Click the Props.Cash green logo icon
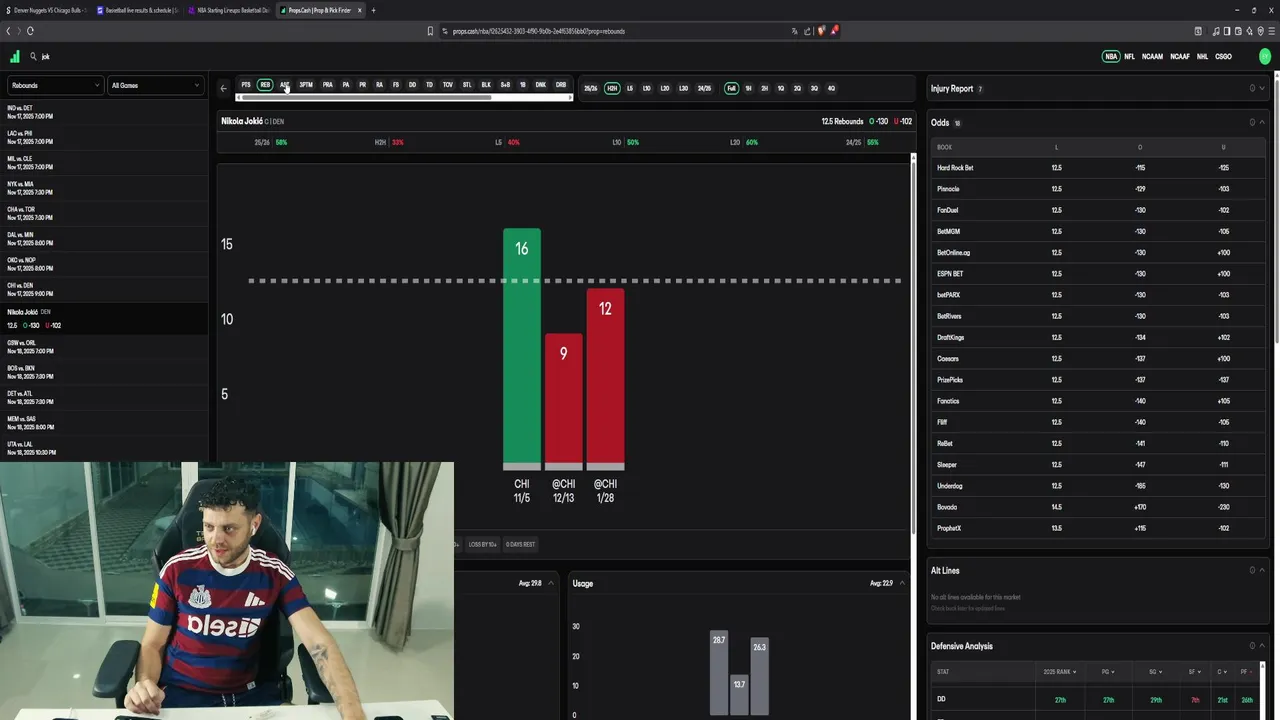This screenshot has width=1280, height=720. pos(15,57)
